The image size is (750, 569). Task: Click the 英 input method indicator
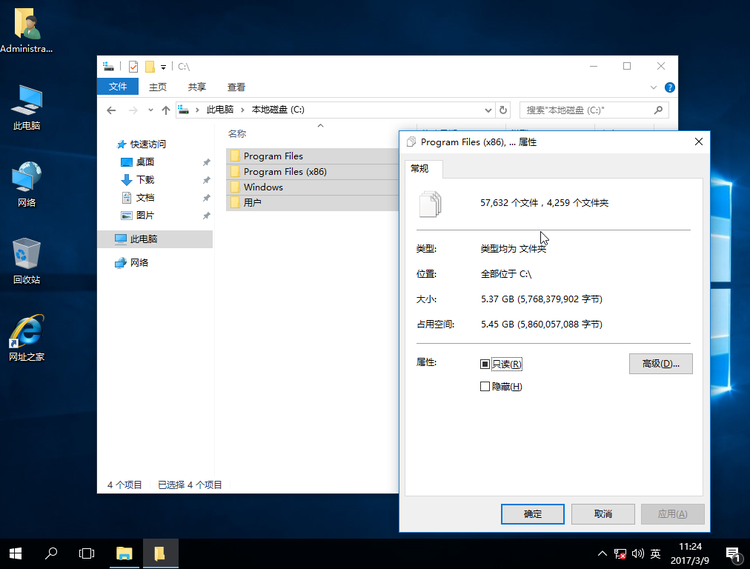655,554
